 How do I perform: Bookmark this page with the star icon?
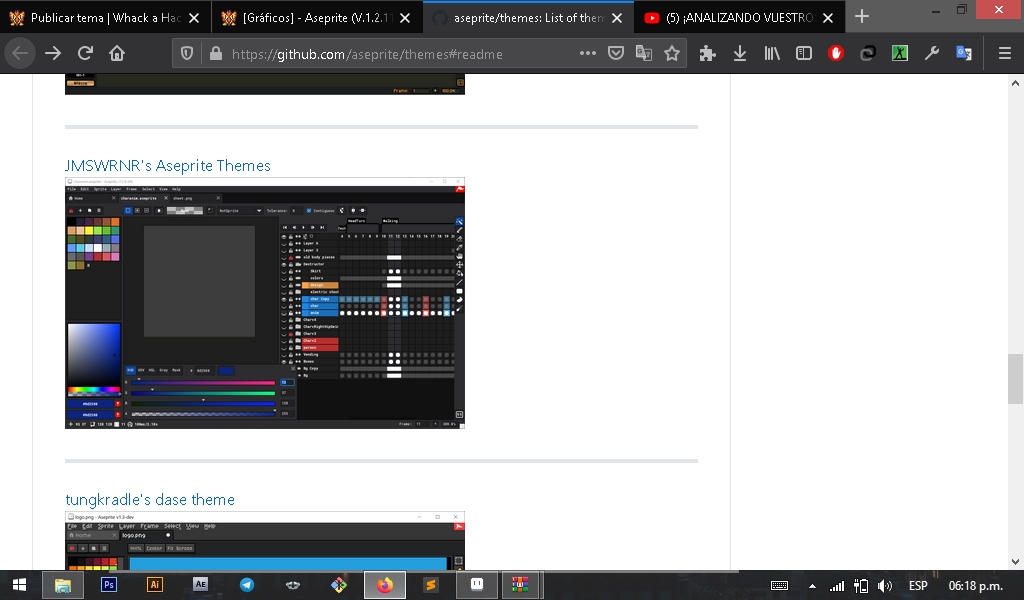point(672,54)
